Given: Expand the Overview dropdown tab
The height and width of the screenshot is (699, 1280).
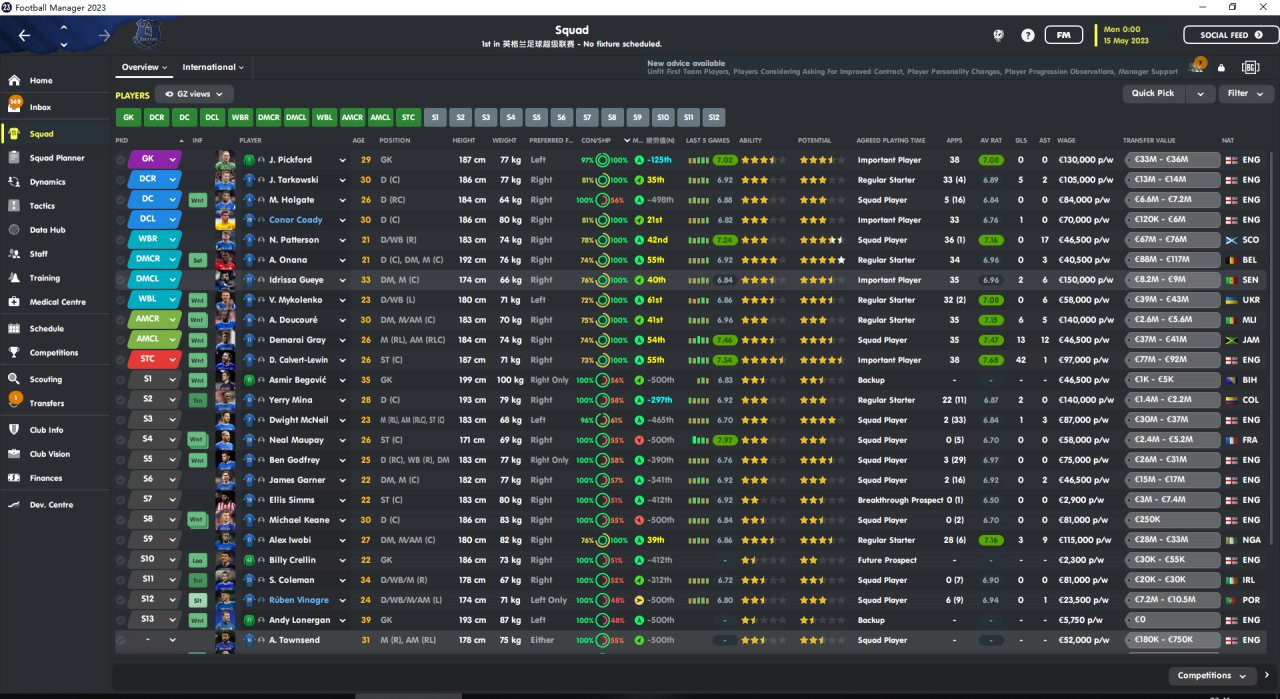Looking at the screenshot, I should pyautogui.click(x=144, y=67).
